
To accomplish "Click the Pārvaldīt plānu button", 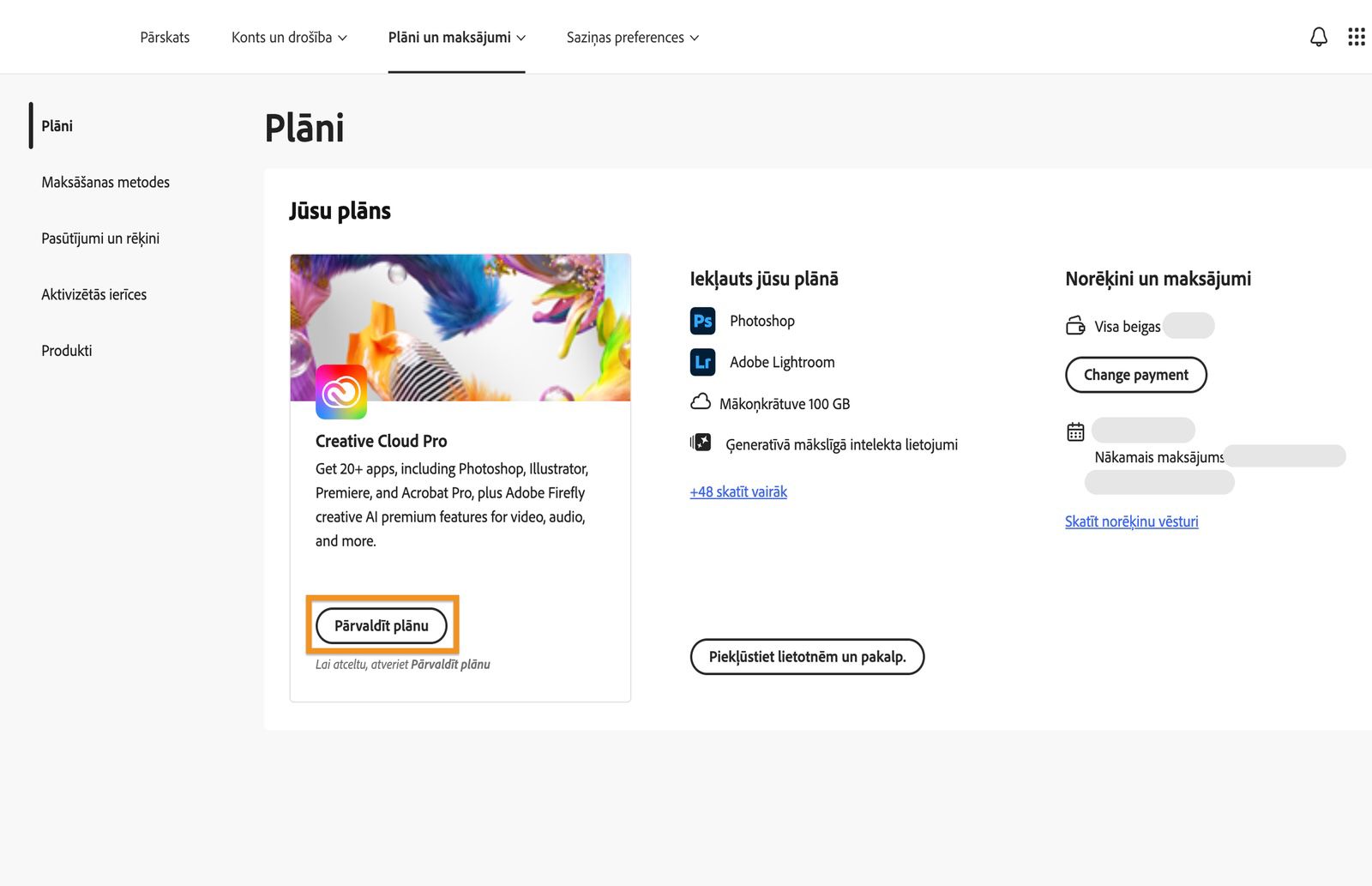I will pos(382,625).
